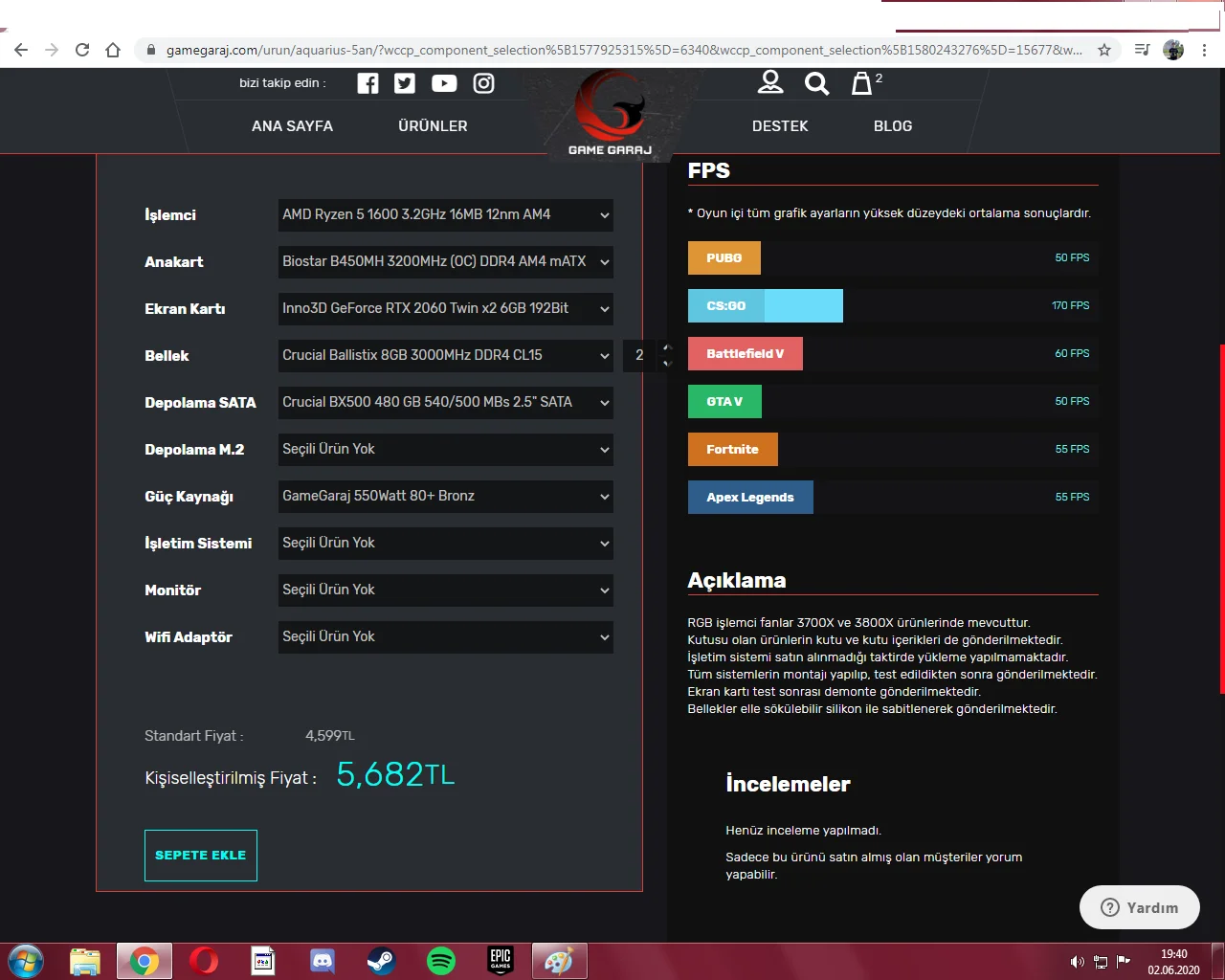Viewport: 1225px width, 980px height.
Task: Open the Güç Kaynağı power supply dropdown
Action: pyautogui.click(x=446, y=497)
